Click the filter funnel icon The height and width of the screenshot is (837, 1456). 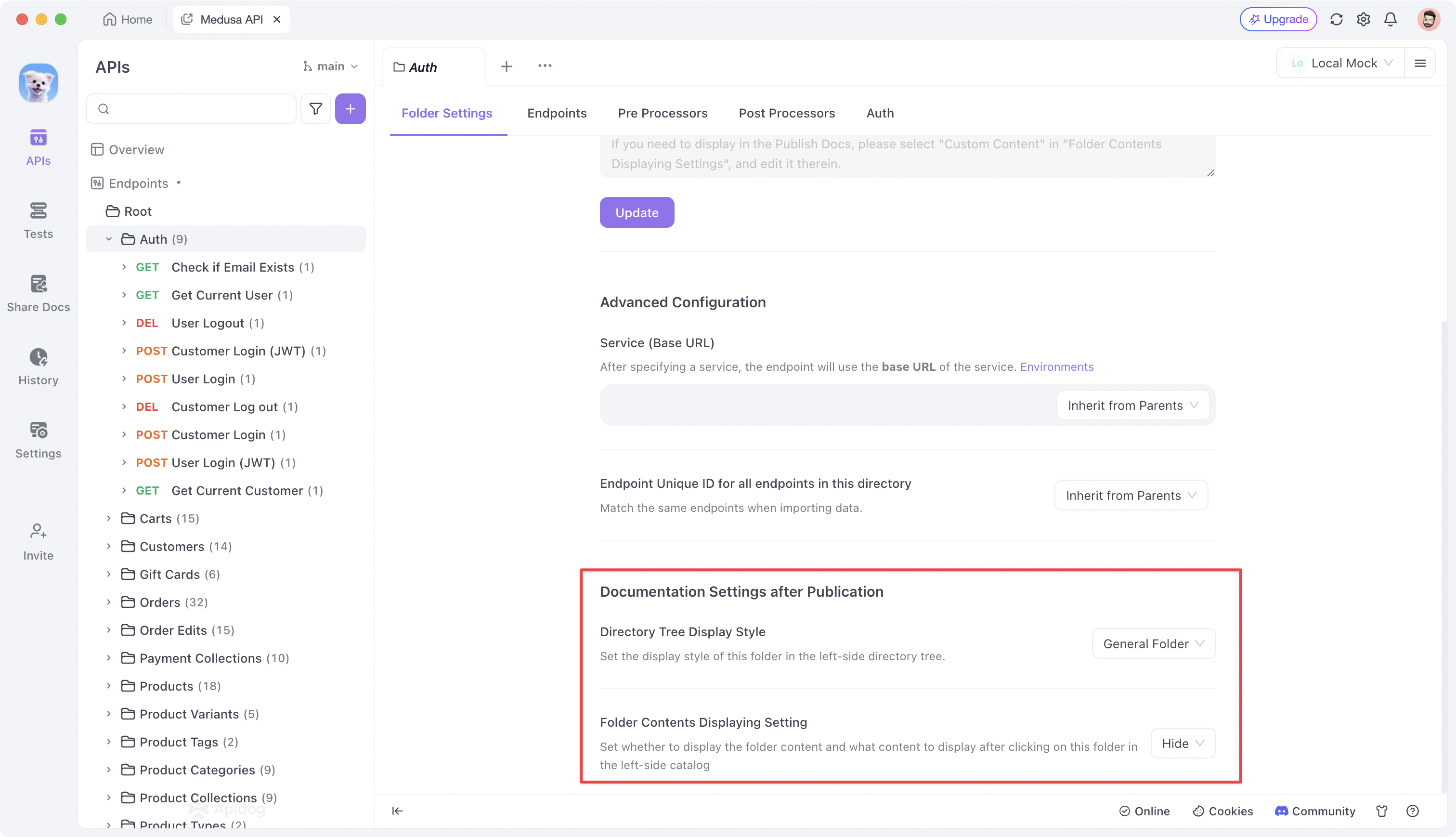click(x=315, y=109)
